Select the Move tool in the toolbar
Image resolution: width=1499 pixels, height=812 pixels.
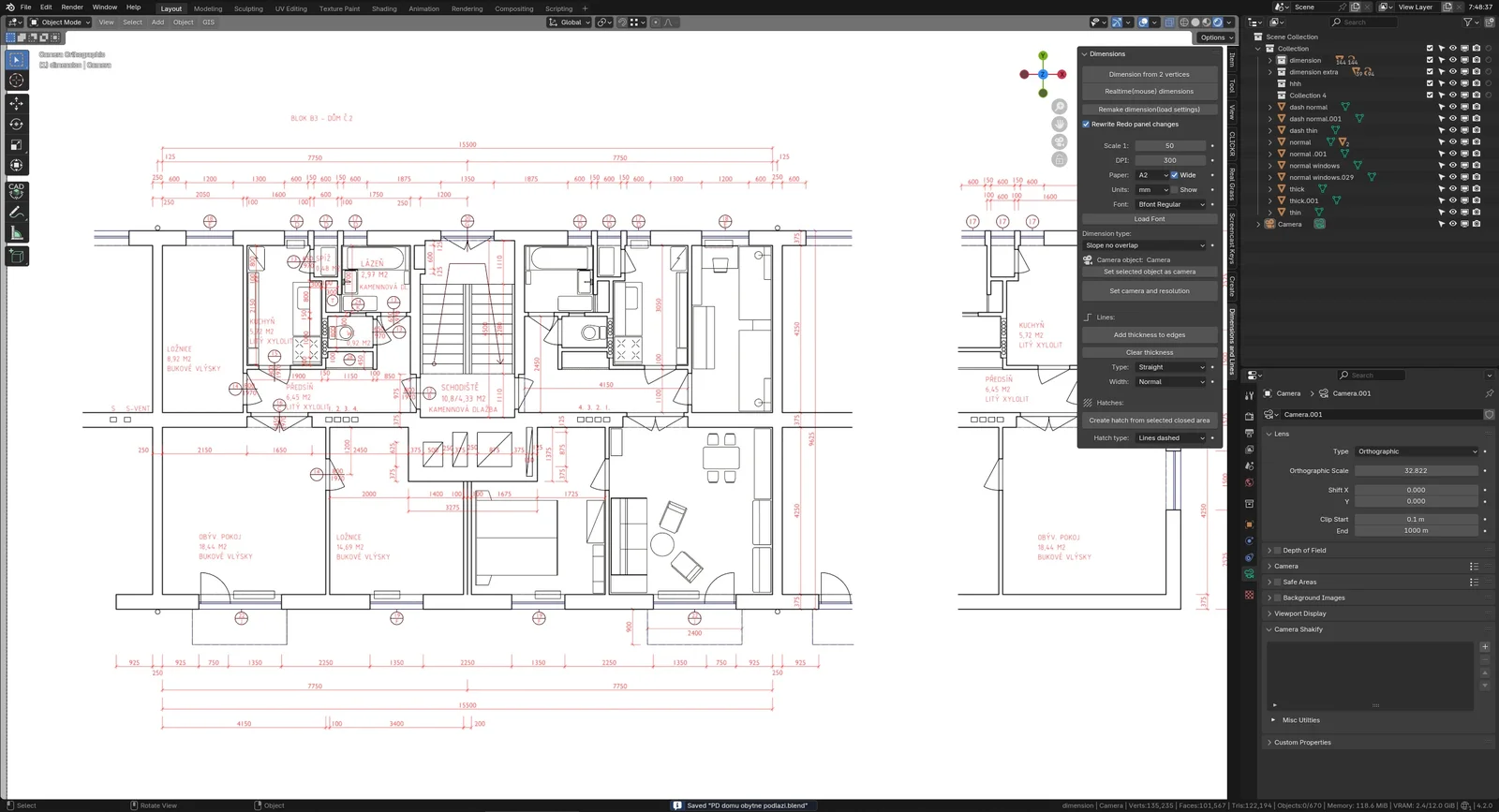point(16,103)
